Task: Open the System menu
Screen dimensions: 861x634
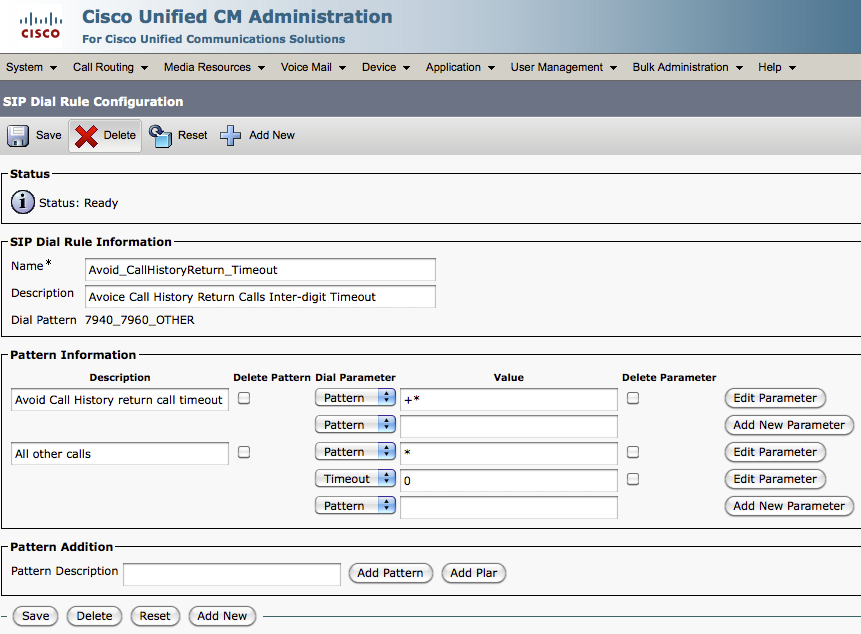Action: [31, 68]
